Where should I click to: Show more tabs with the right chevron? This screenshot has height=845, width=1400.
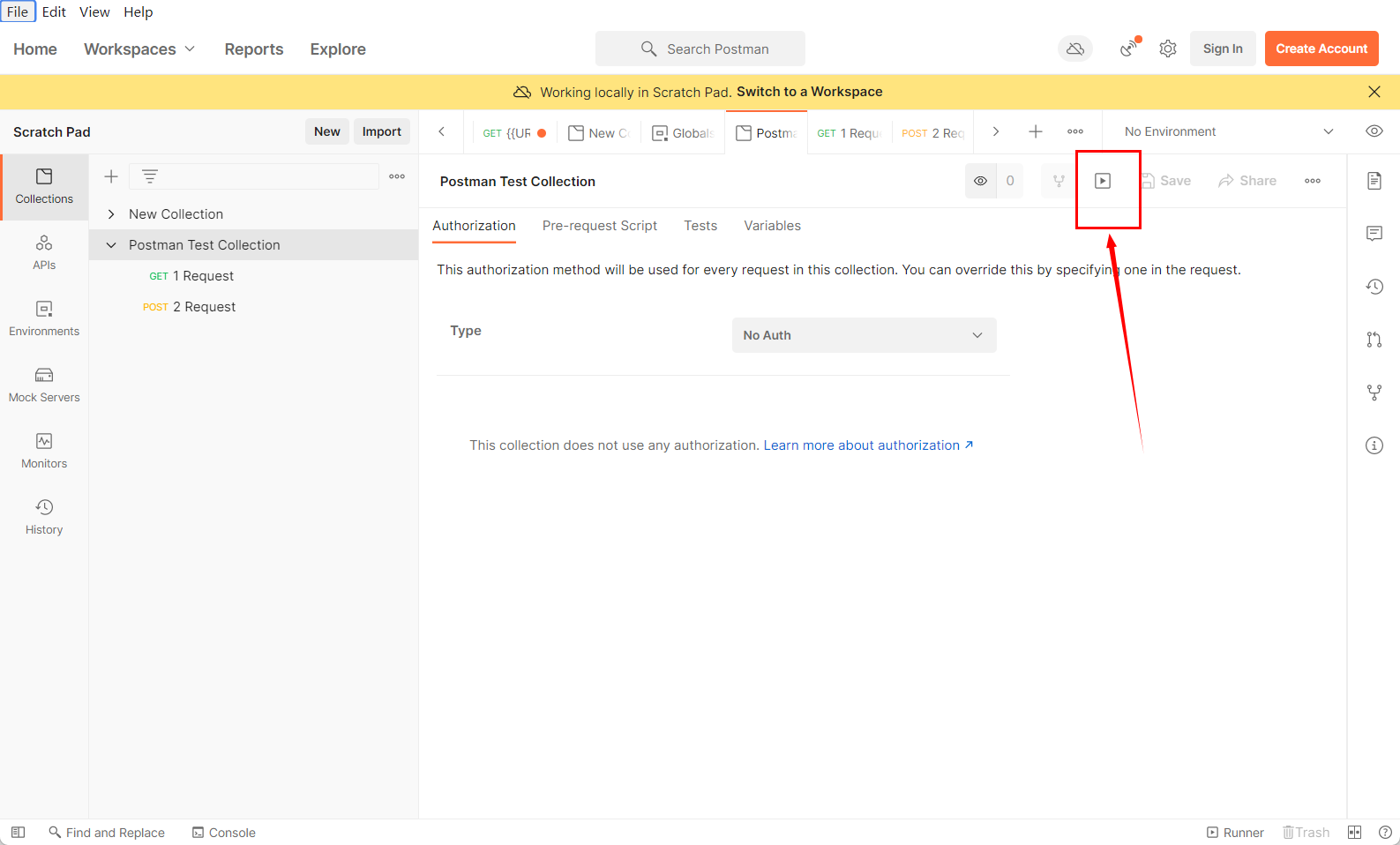pyautogui.click(x=996, y=131)
